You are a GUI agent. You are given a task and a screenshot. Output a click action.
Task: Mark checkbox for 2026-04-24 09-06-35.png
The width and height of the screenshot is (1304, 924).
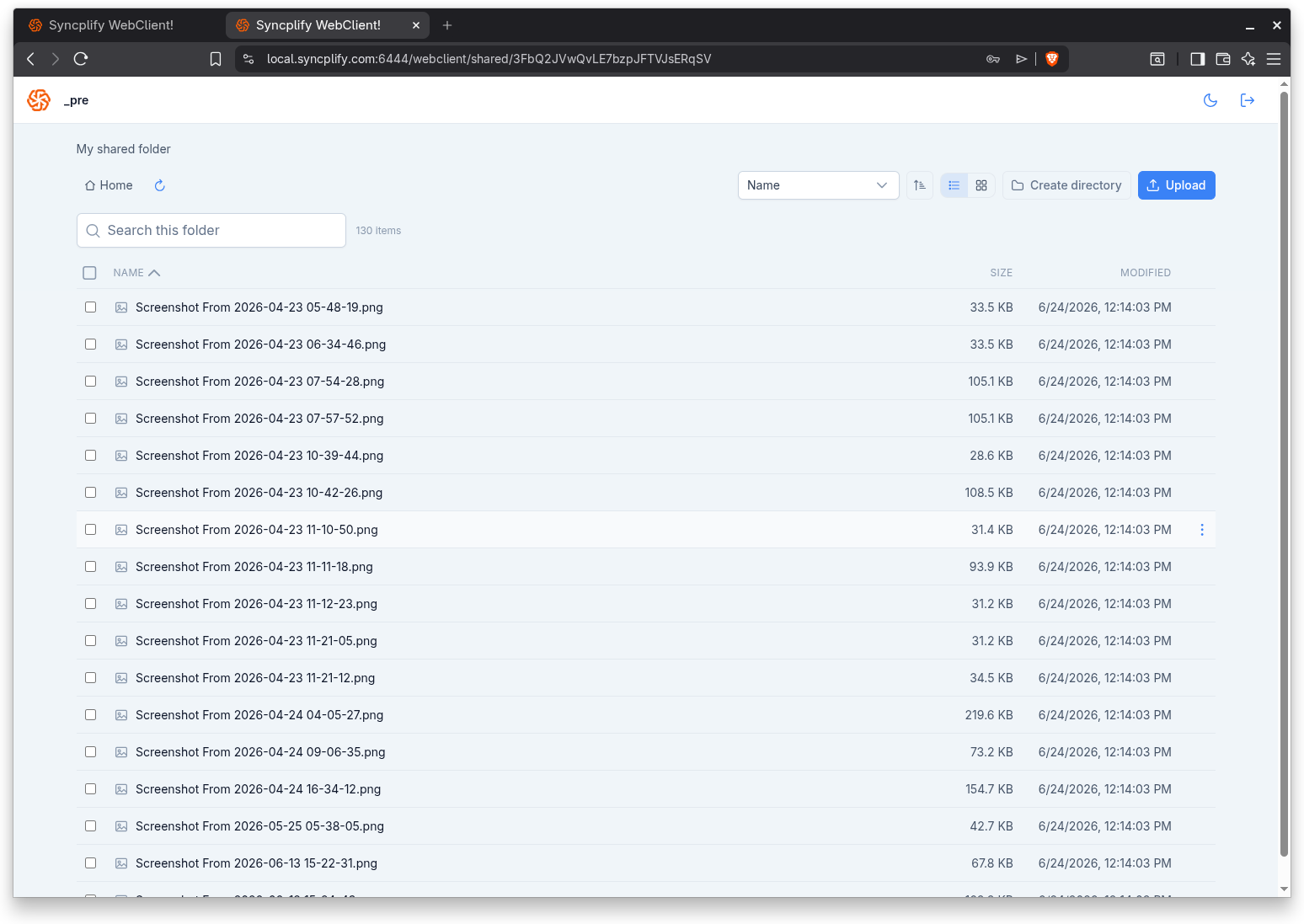90,752
